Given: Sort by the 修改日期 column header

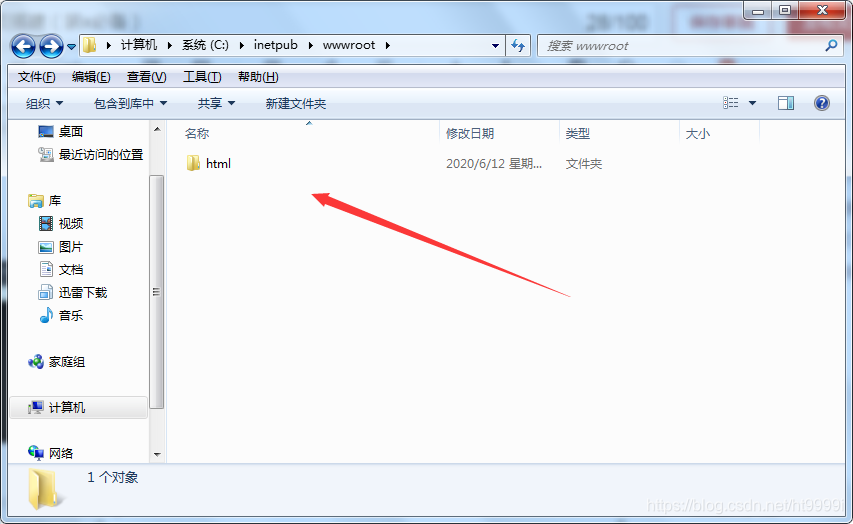Looking at the screenshot, I should [x=470, y=133].
